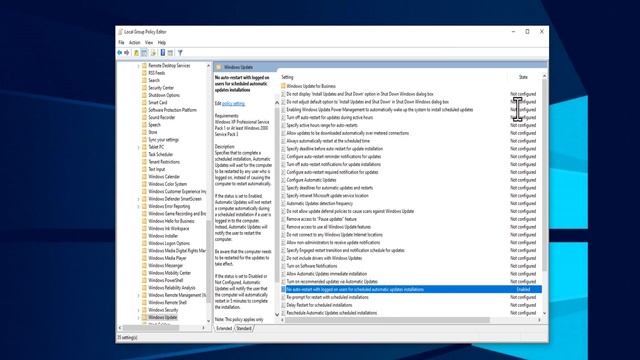This screenshot has width=640, height=360.
Task: Sort by the Setting column header
Action: pos(287,77)
